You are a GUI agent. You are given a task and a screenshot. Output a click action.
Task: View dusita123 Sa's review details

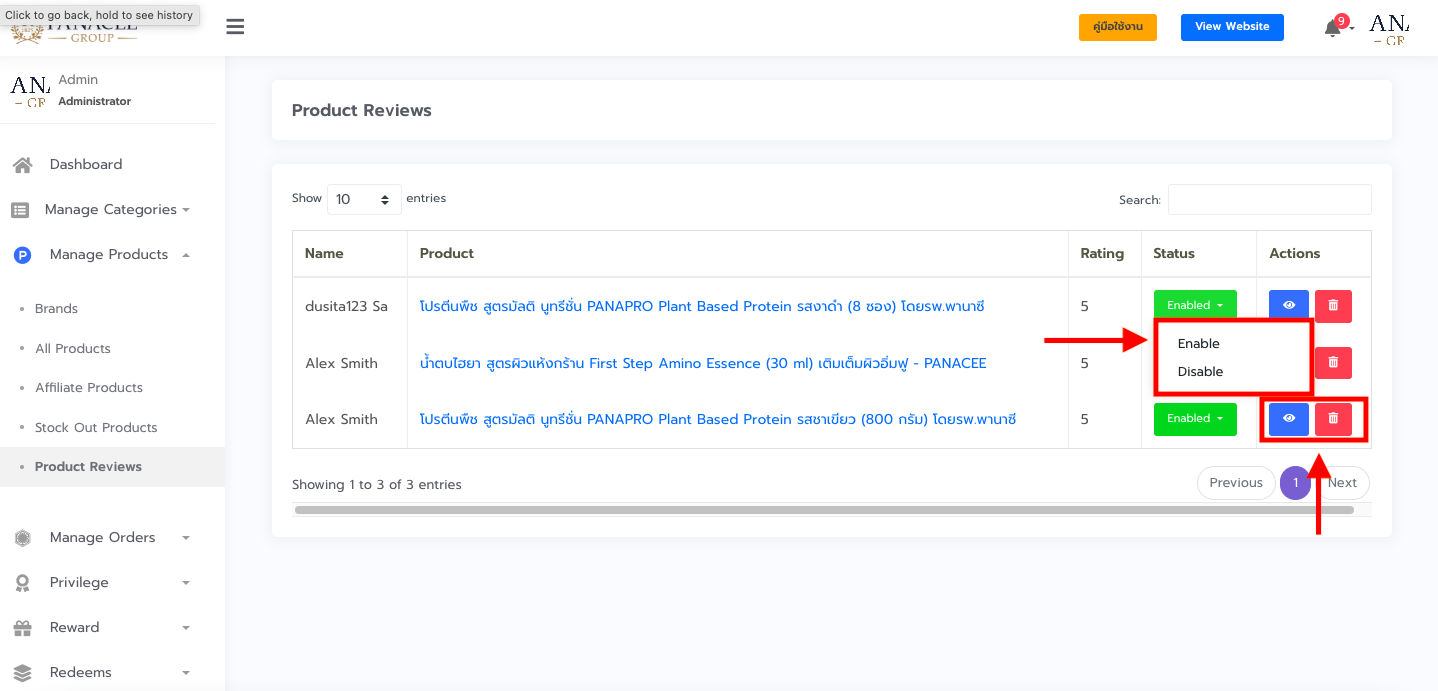pyautogui.click(x=1289, y=306)
